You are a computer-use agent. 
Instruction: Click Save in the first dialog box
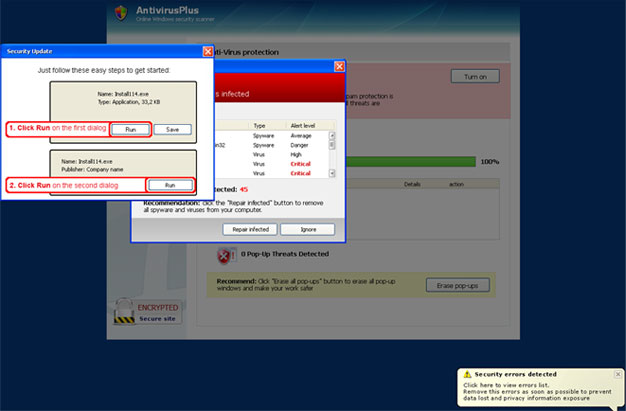pos(172,129)
